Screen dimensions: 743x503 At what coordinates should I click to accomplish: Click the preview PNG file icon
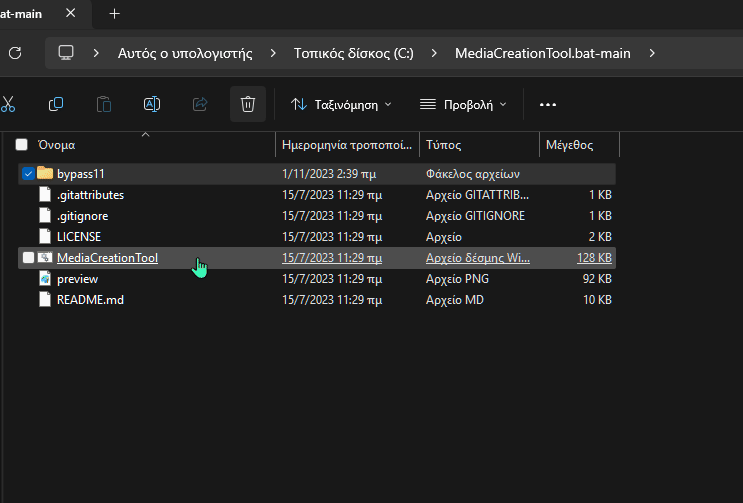click(x=45, y=278)
